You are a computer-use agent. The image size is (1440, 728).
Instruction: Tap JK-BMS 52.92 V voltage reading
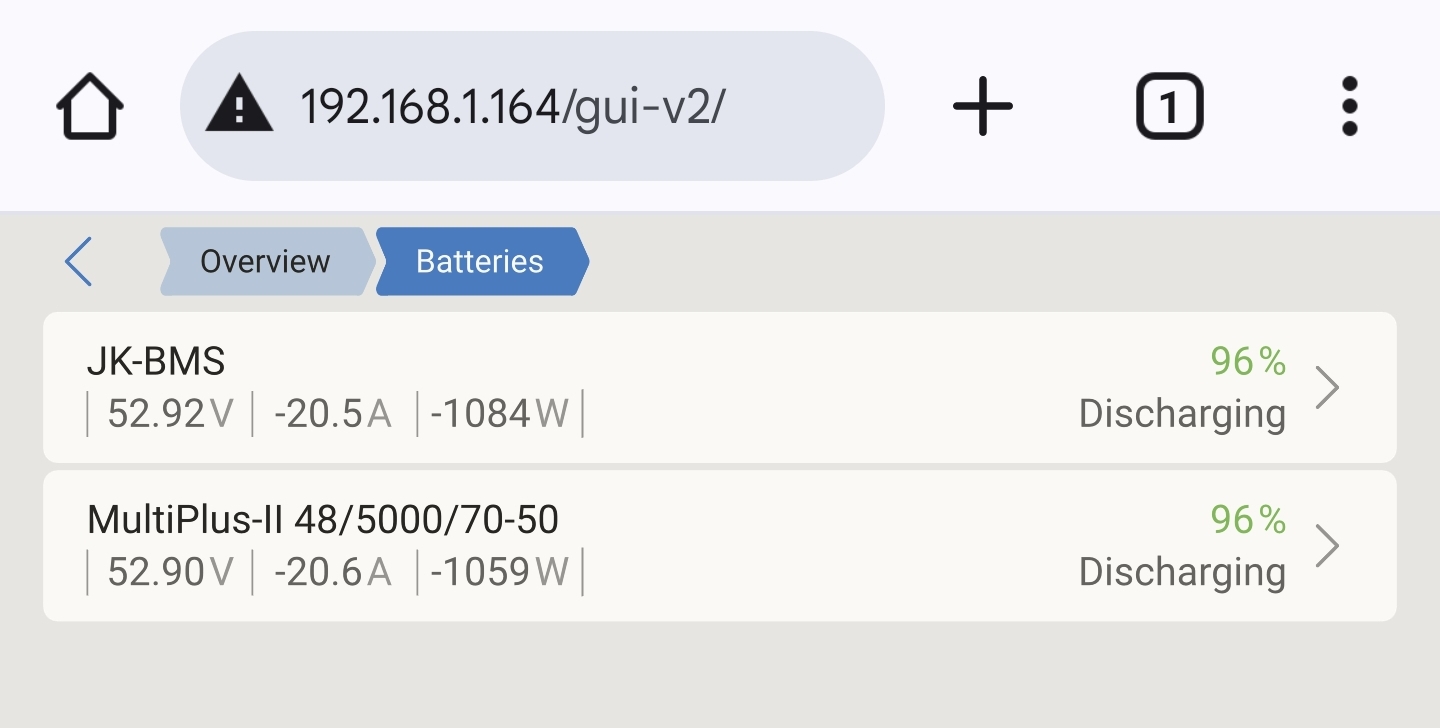(170, 414)
